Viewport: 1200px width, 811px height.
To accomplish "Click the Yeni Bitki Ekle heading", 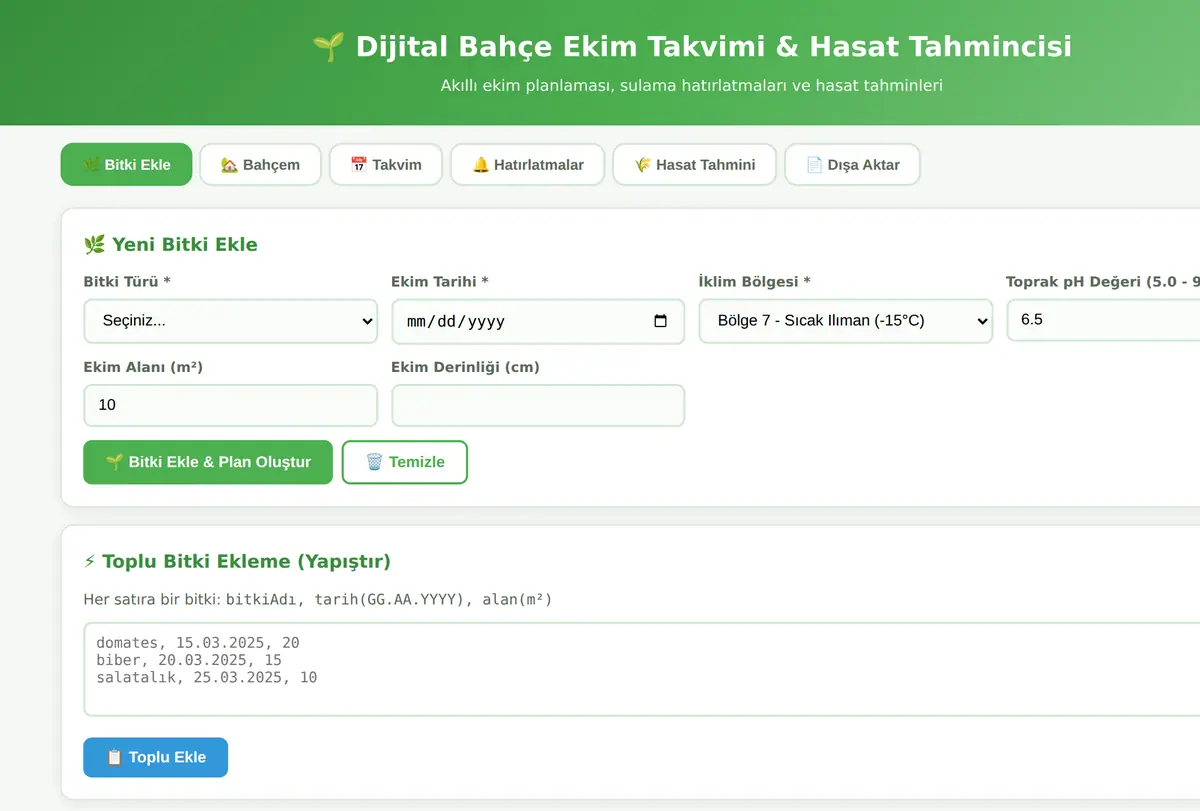I will (171, 244).
